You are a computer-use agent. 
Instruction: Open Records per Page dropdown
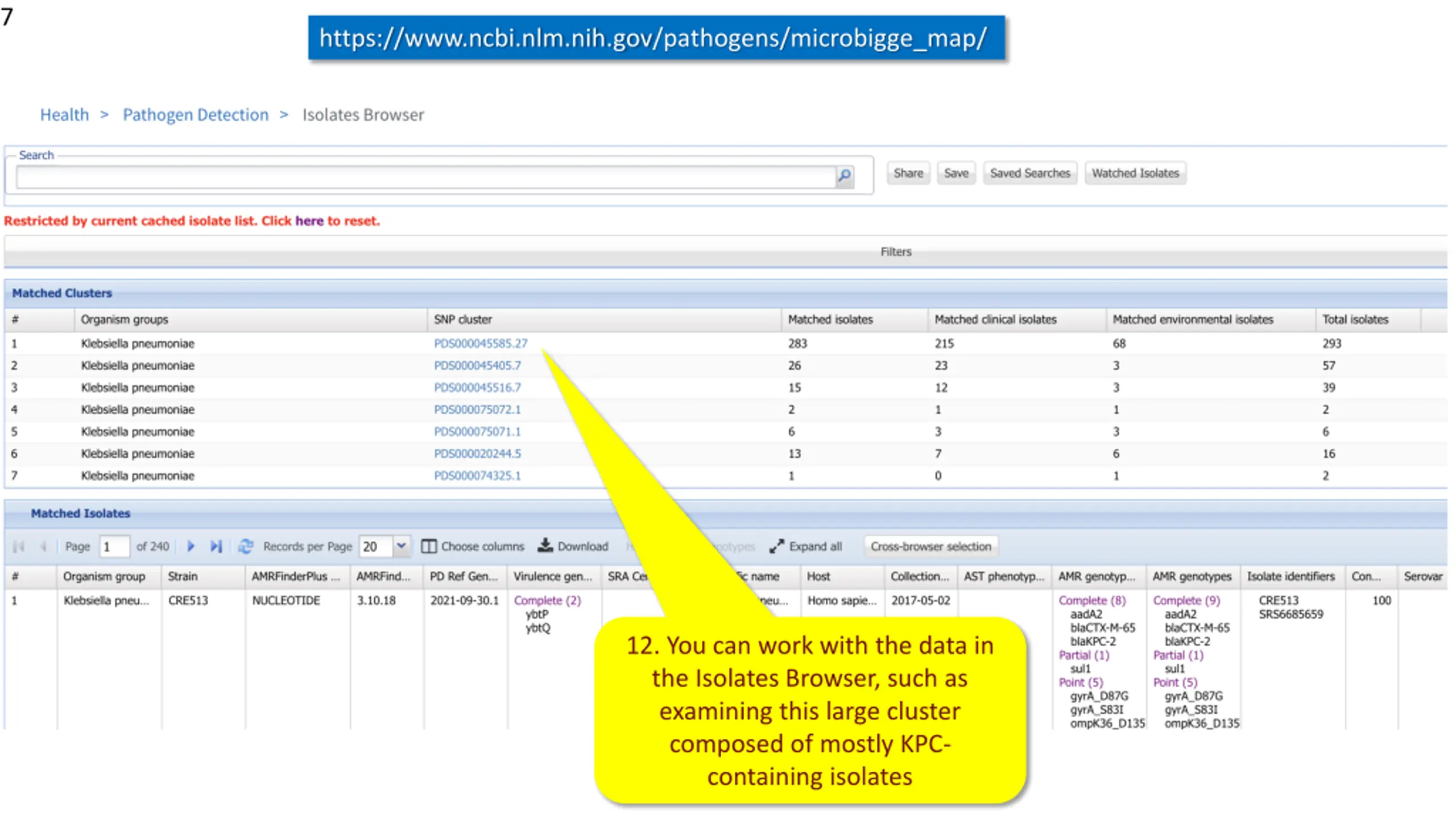pyautogui.click(x=402, y=546)
